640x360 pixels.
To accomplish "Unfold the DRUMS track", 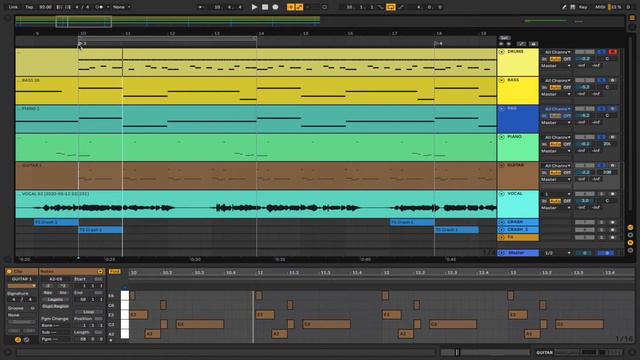I will tap(502, 52).
